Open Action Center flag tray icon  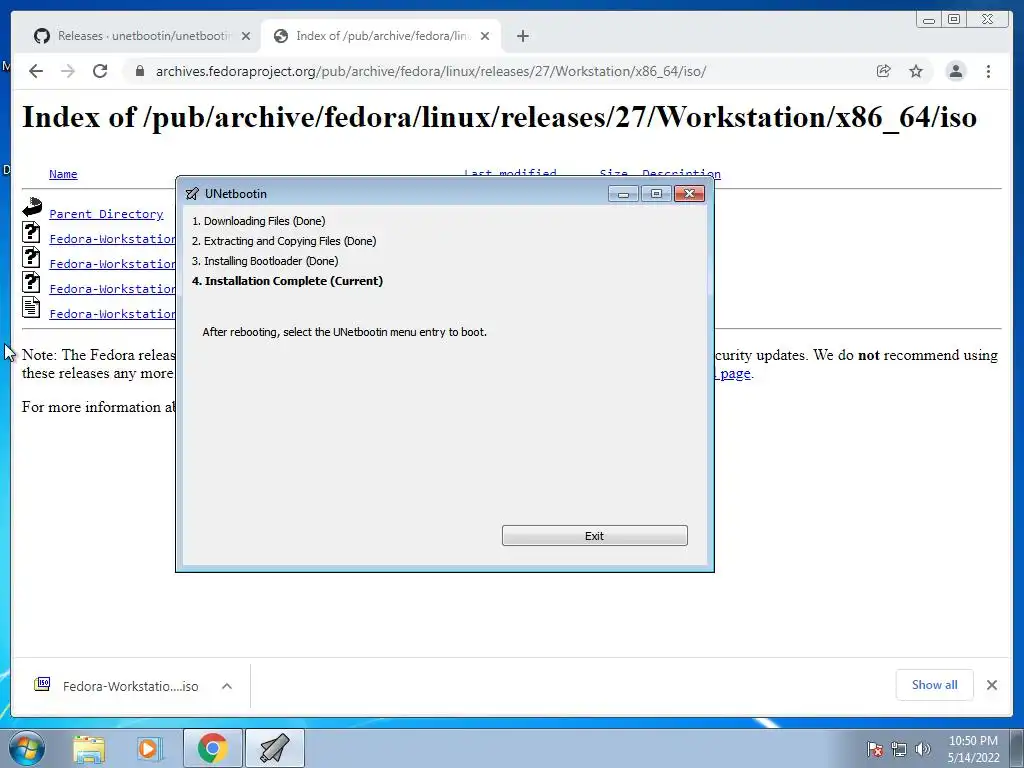pos(875,749)
